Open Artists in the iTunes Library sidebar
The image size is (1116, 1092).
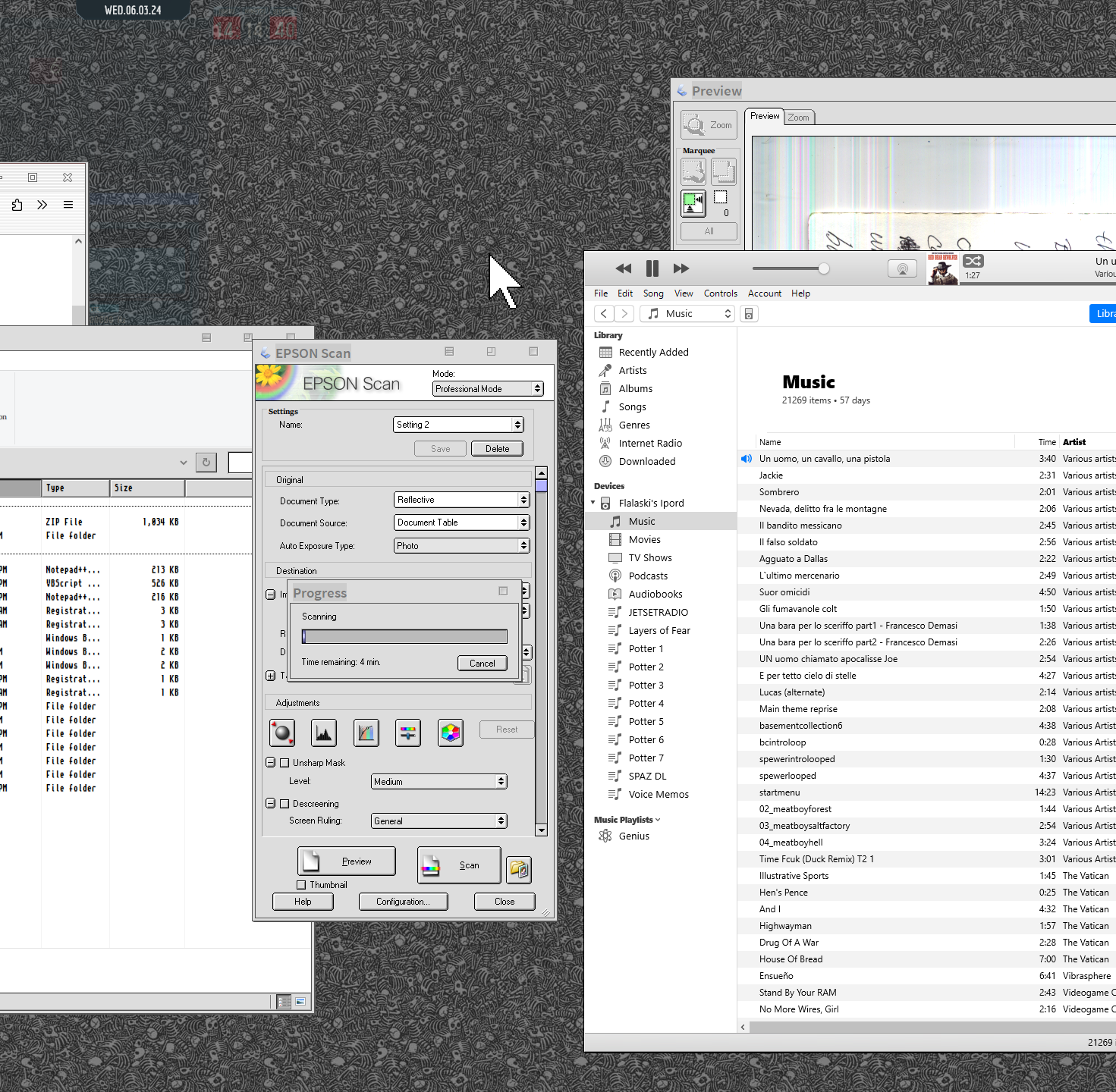[633, 371]
